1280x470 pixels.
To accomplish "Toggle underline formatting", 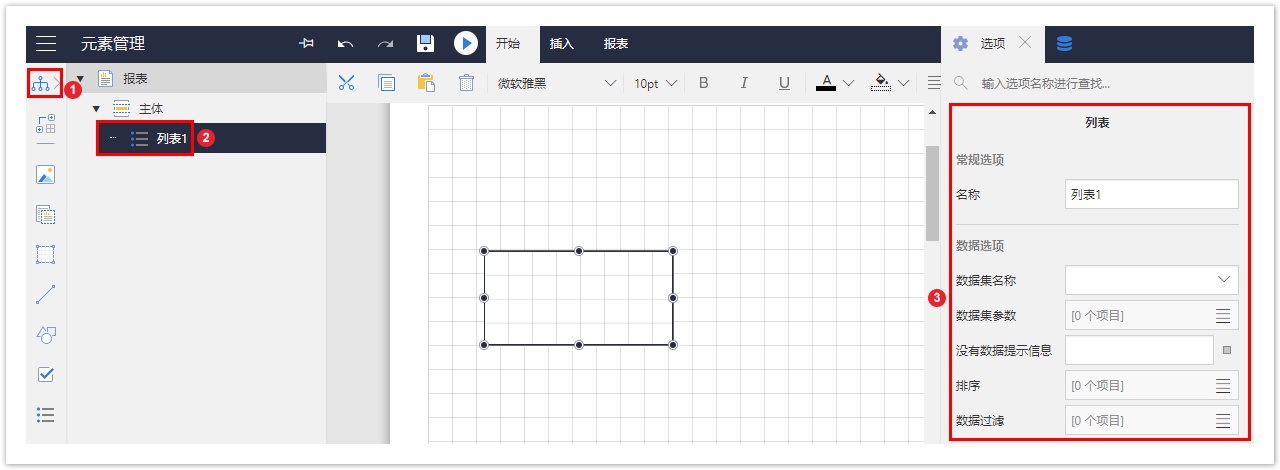I will click(784, 83).
